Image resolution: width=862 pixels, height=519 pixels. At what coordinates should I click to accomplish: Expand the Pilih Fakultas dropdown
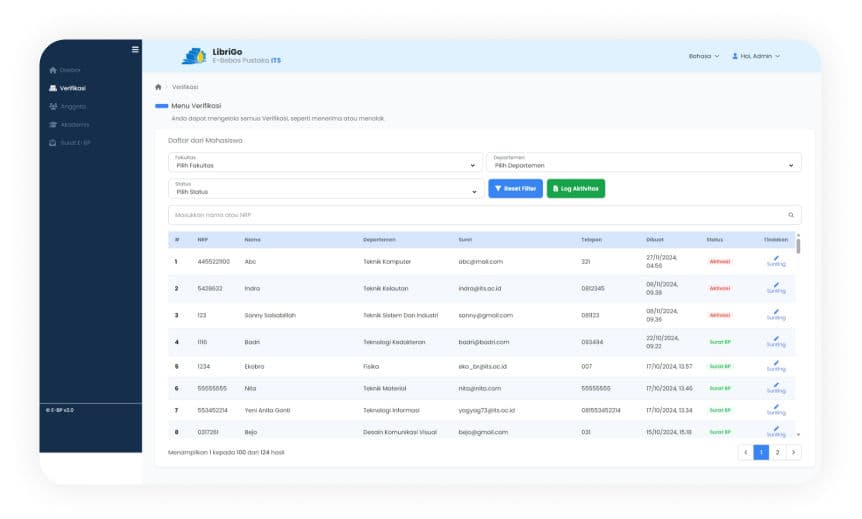(325, 162)
